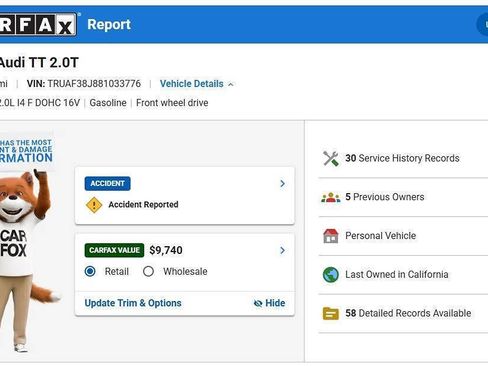Click 30 Service History Records text
This screenshot has width=488, height=366.
tap(402, 158)
